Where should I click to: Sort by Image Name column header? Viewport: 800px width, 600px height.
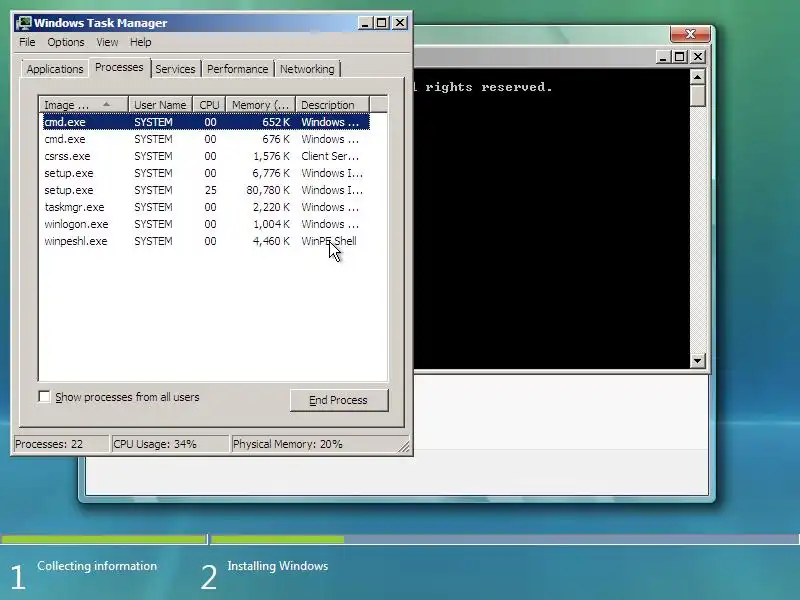[x=83, y=105]
